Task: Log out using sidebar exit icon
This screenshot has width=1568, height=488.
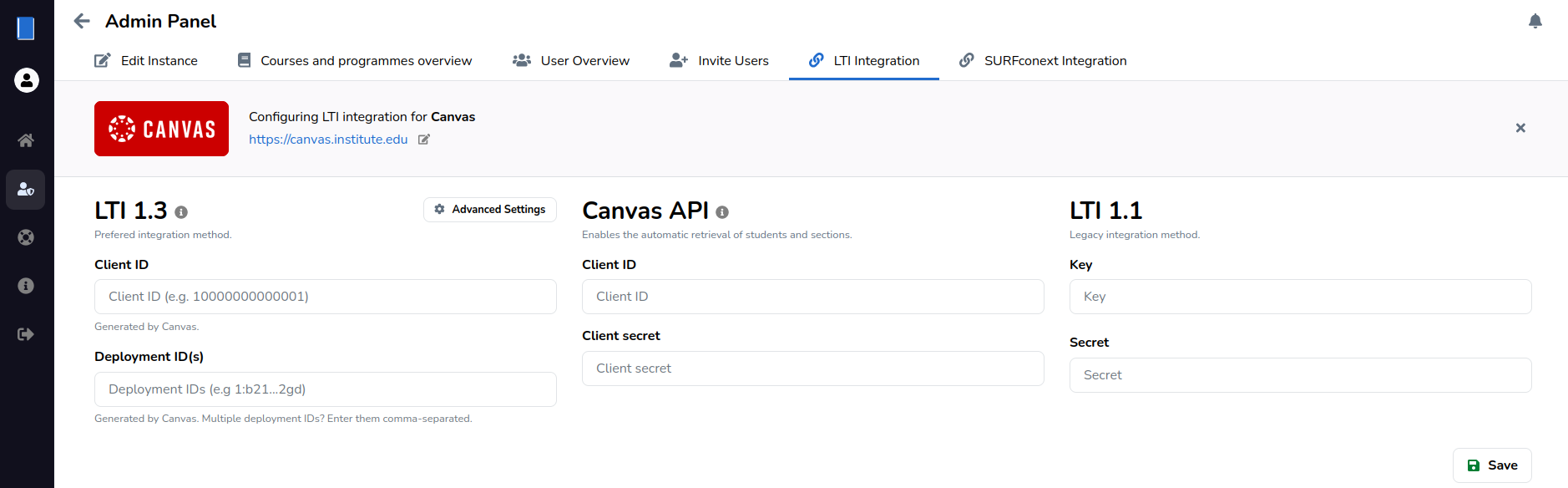Action: pos(26,334)
